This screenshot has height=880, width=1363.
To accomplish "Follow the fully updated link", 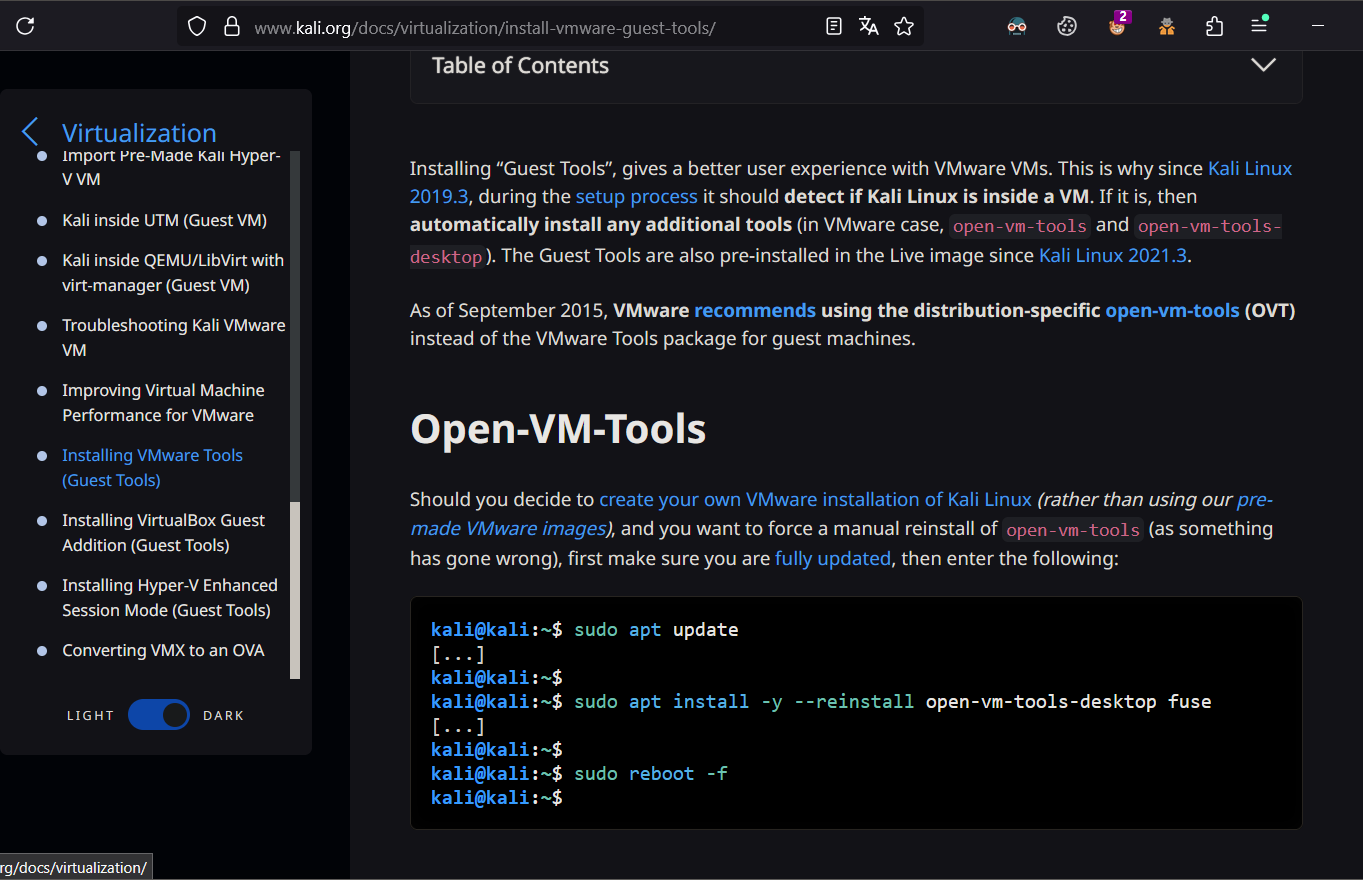I will click(x=832, y=558).
